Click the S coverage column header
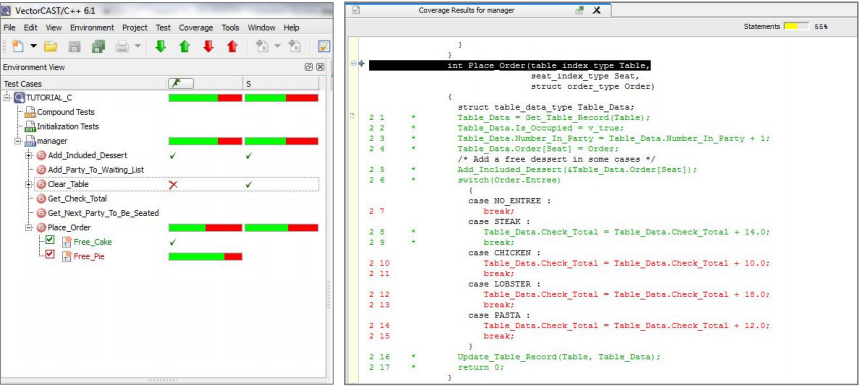This screenshot has width=860, height=387. [x=280, y=83]
